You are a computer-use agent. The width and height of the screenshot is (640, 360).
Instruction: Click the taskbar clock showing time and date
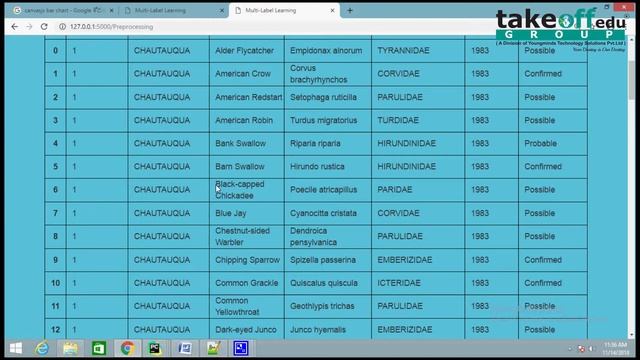click(616, 349)
